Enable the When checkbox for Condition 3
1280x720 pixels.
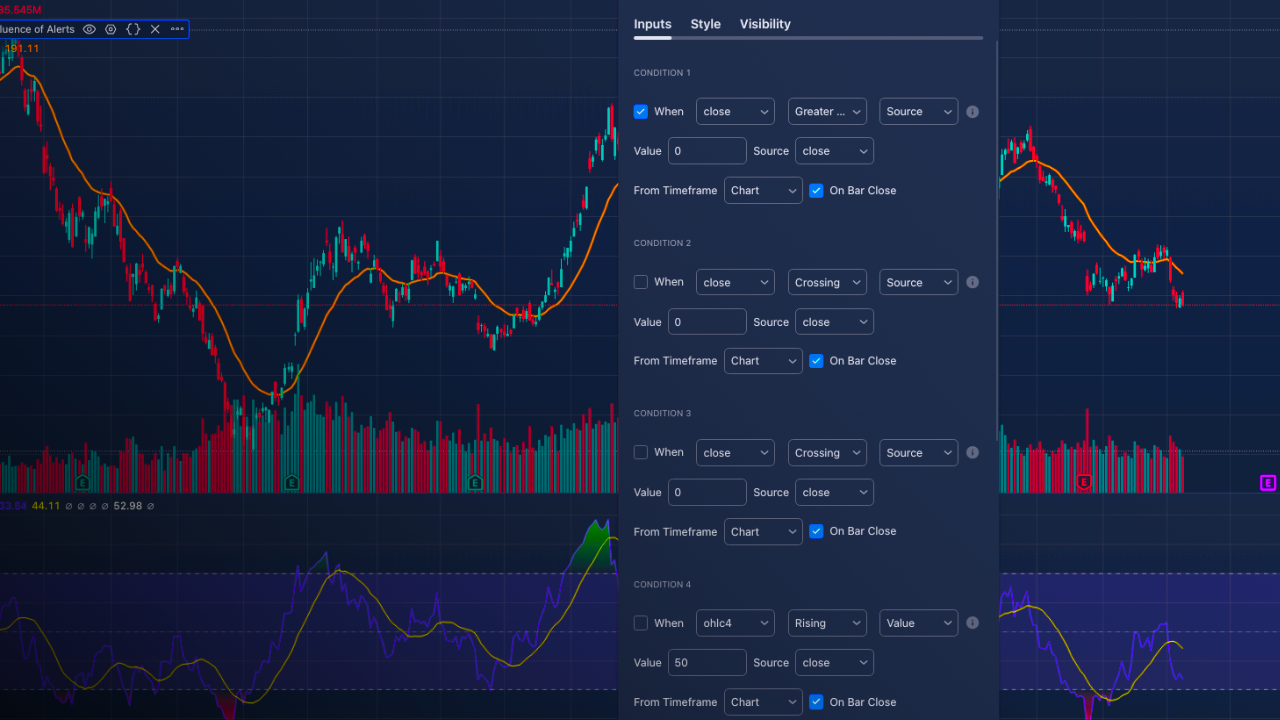(x=640, y=452)
